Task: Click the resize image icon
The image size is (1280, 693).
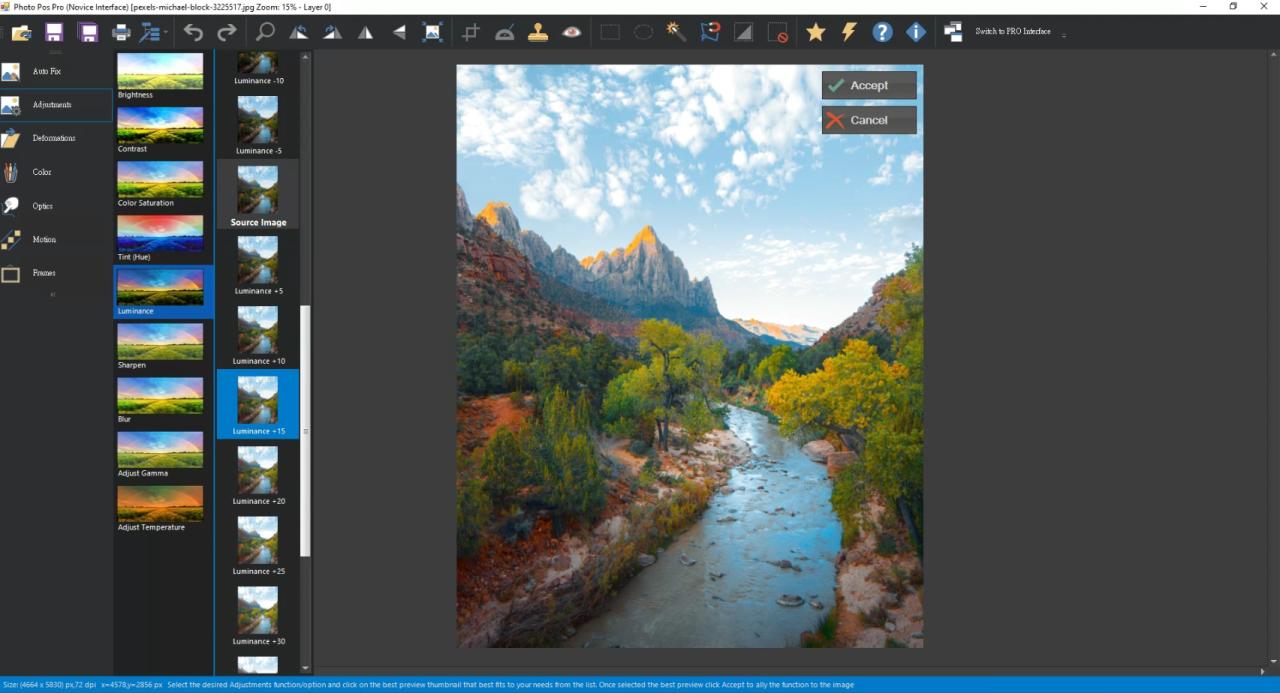Action: coord(432,32)
